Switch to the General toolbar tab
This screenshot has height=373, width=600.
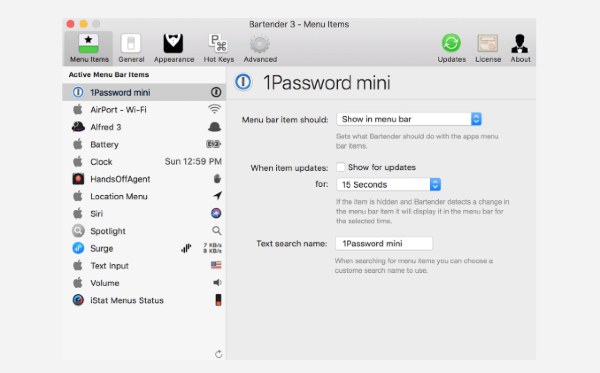131,48
